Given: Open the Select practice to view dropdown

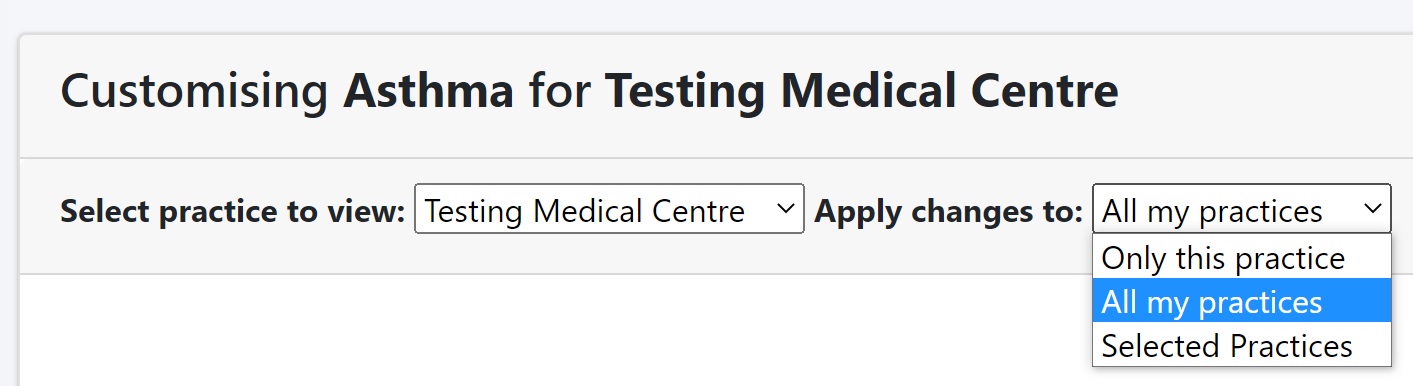Looking at the screenshot, I should pos(609,209).
